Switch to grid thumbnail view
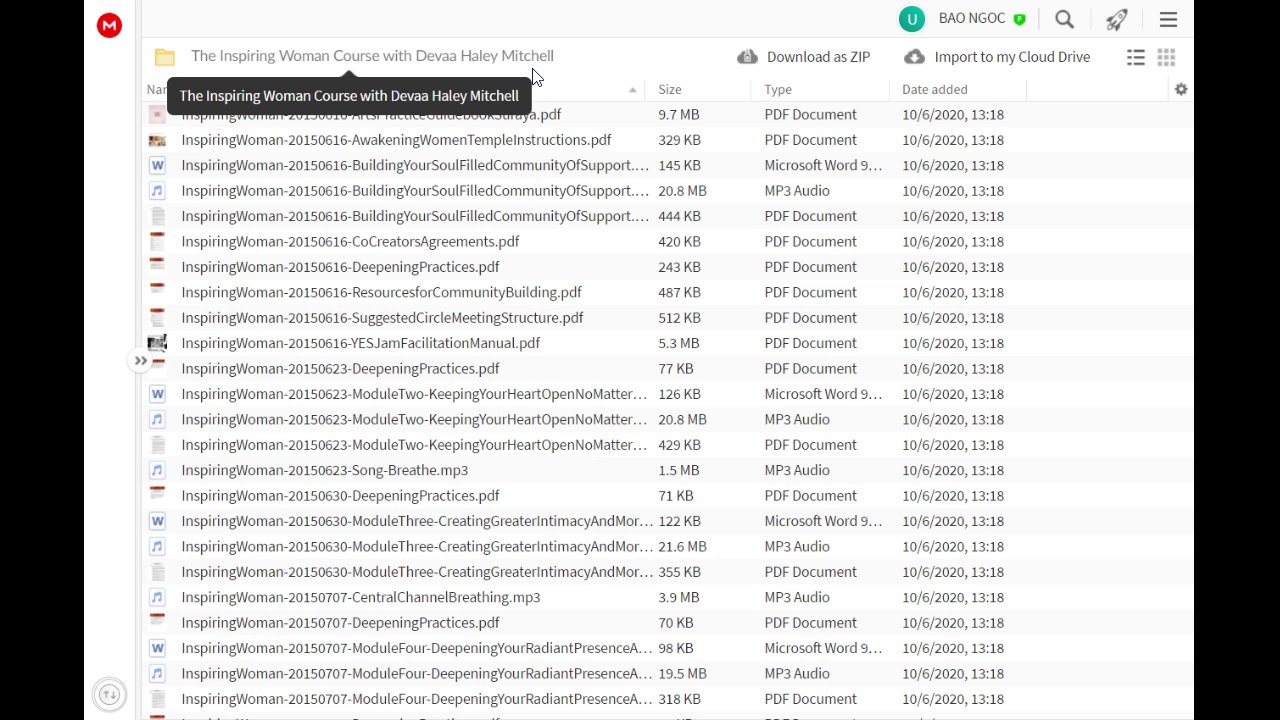Viewport: 1280px width, 720px height. [x=1166, y=57]
